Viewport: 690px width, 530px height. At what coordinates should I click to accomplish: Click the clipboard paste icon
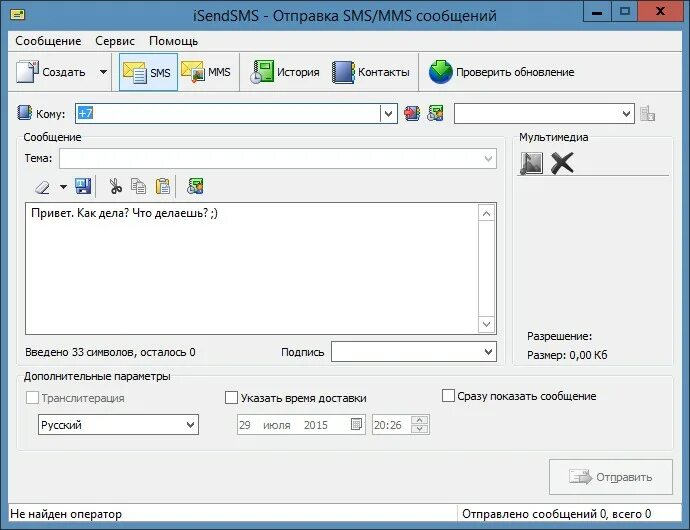coord(162,186)
